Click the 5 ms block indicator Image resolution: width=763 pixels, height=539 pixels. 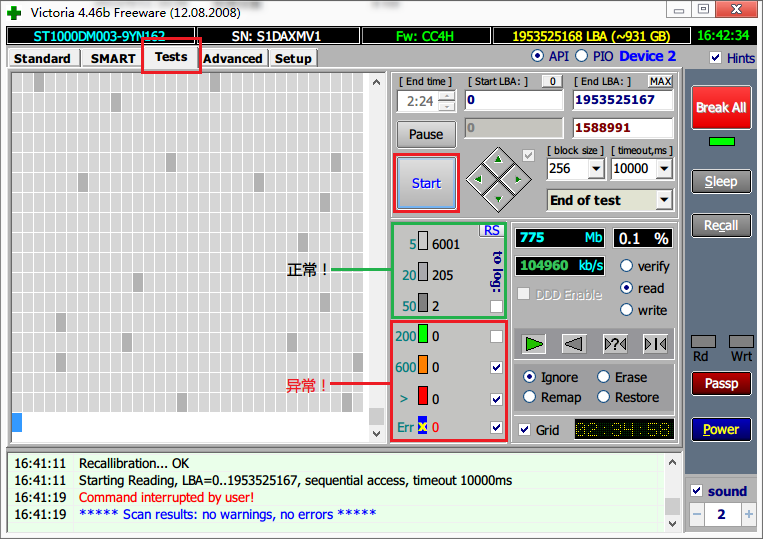(x=423, y=241)
